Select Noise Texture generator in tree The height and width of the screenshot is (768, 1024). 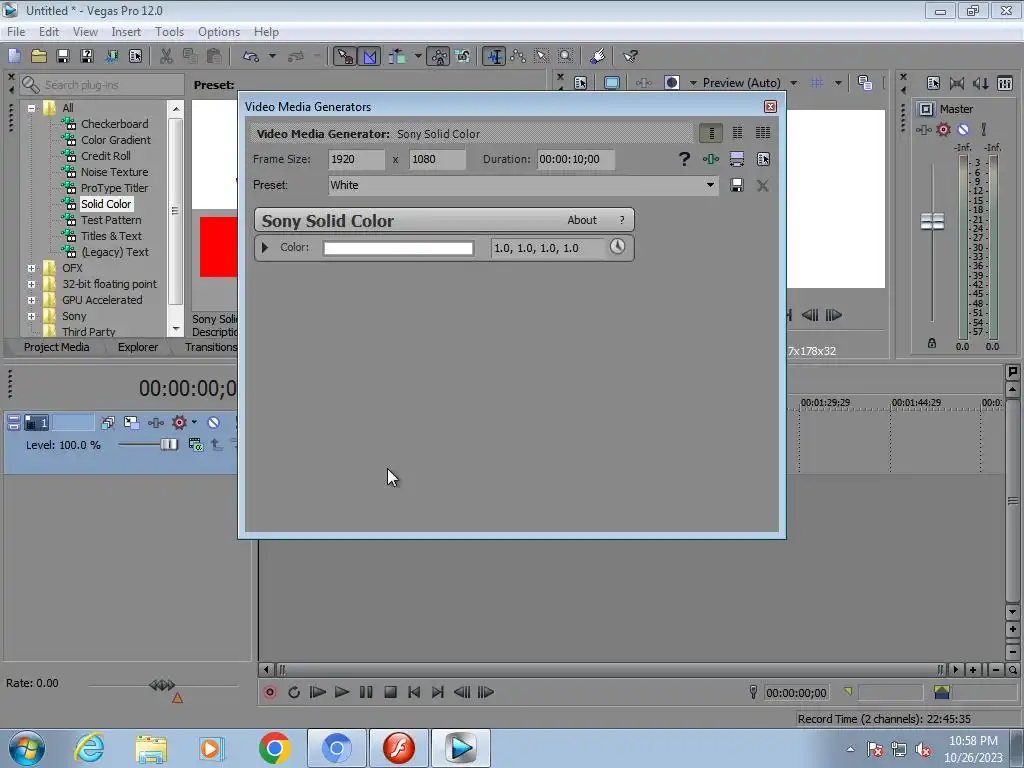click(114, 172)
